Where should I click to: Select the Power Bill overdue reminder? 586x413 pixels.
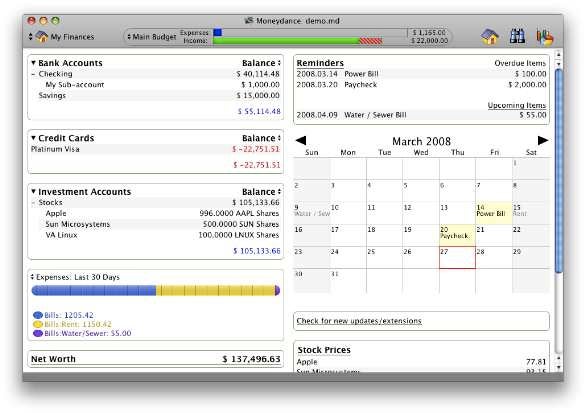click(421, 74)
